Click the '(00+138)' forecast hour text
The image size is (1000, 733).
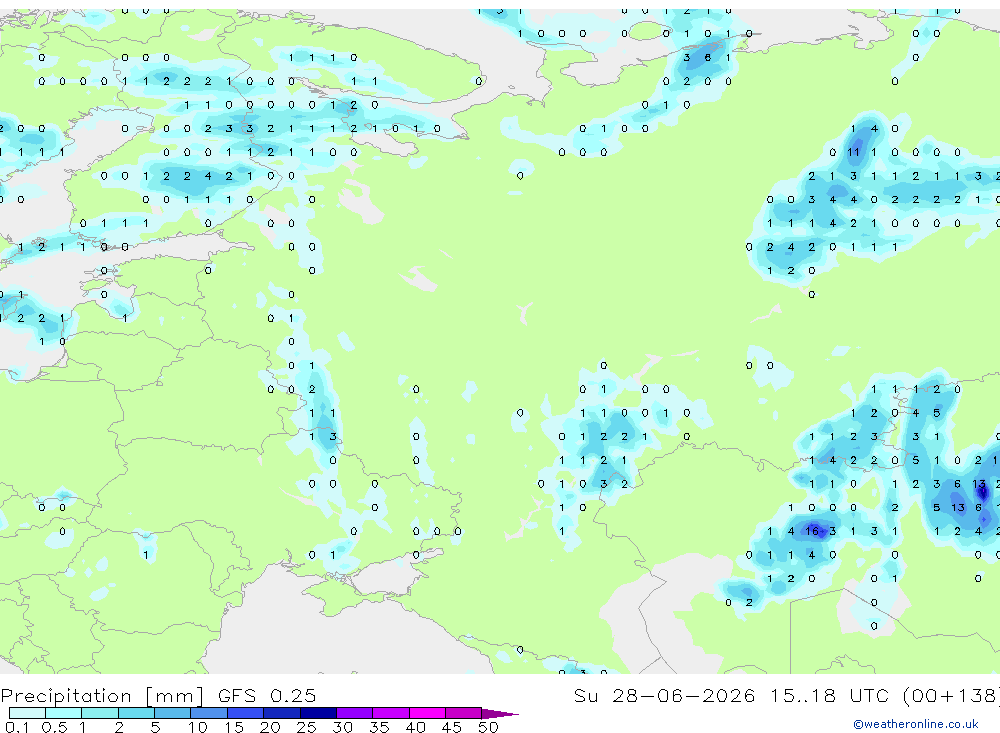pos(951,695)
